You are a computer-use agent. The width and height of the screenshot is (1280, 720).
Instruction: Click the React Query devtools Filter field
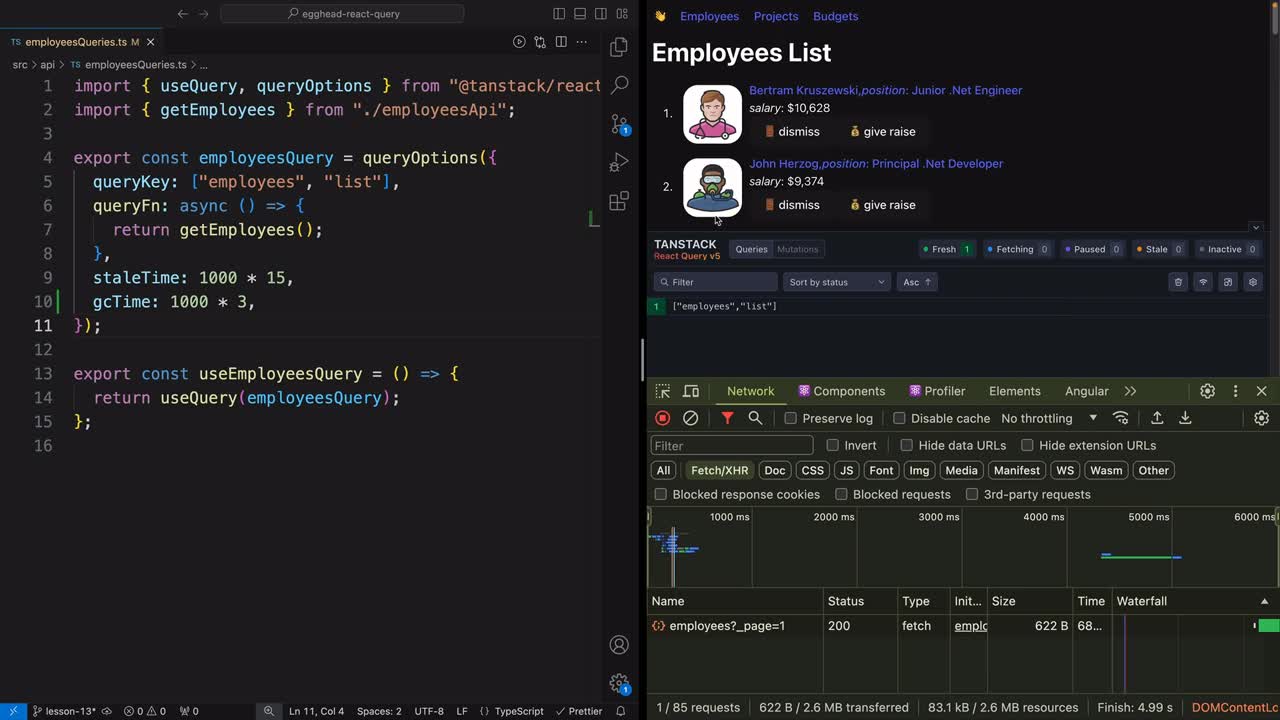715,282
